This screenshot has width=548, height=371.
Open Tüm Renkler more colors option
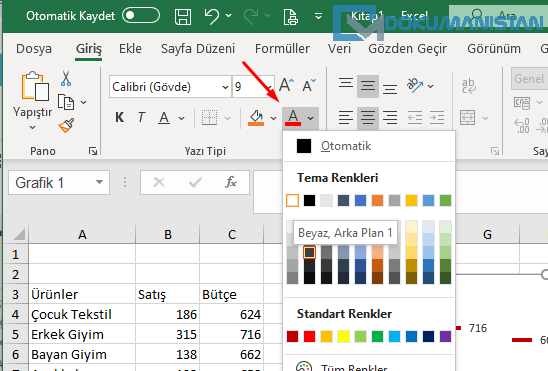coord(368,366)
